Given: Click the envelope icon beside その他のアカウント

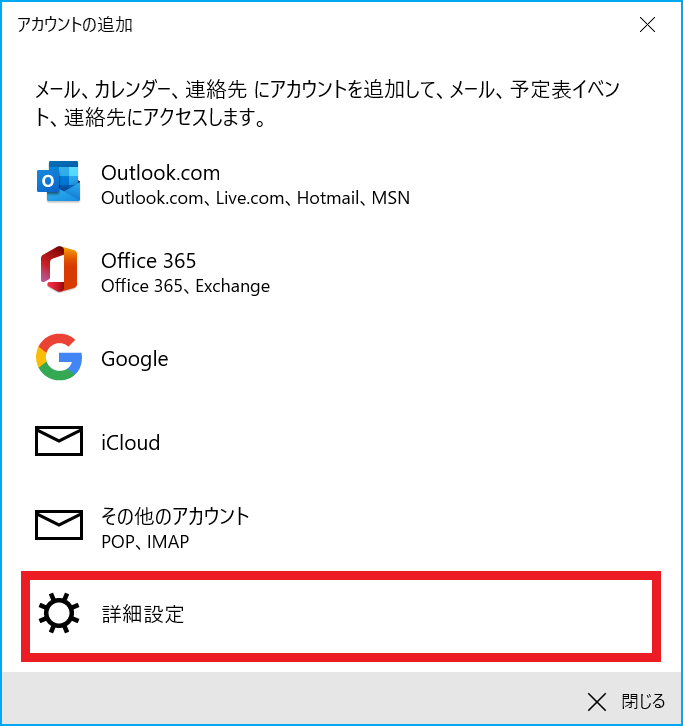Looking at the screenshot, I should [59, 525].
